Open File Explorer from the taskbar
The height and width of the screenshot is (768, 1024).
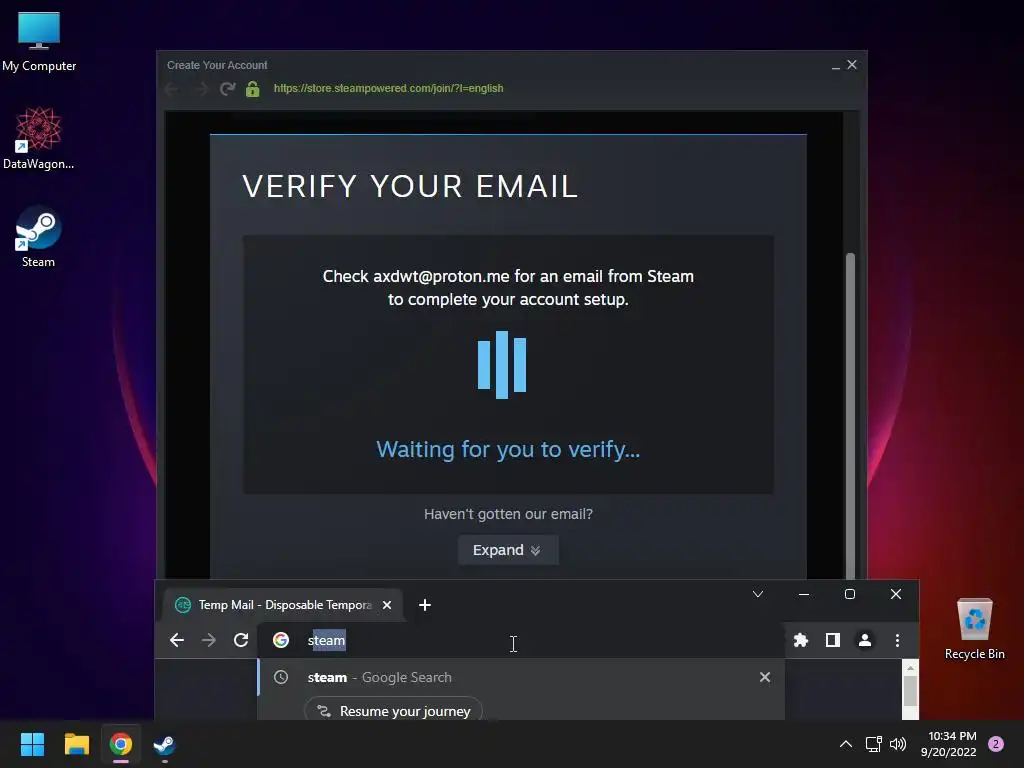point(76,744)
